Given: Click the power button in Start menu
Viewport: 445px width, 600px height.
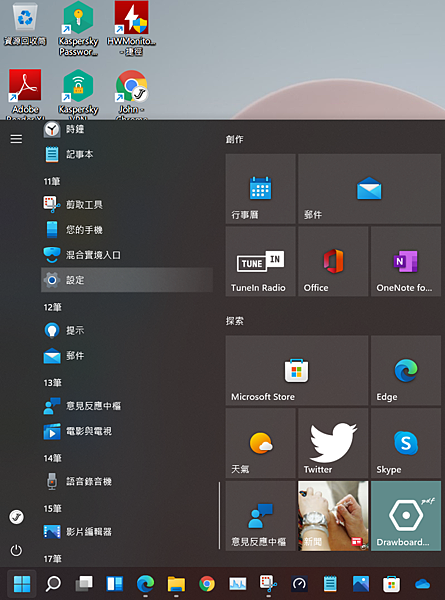Looking at the screenshot, I should coord(16,550).
